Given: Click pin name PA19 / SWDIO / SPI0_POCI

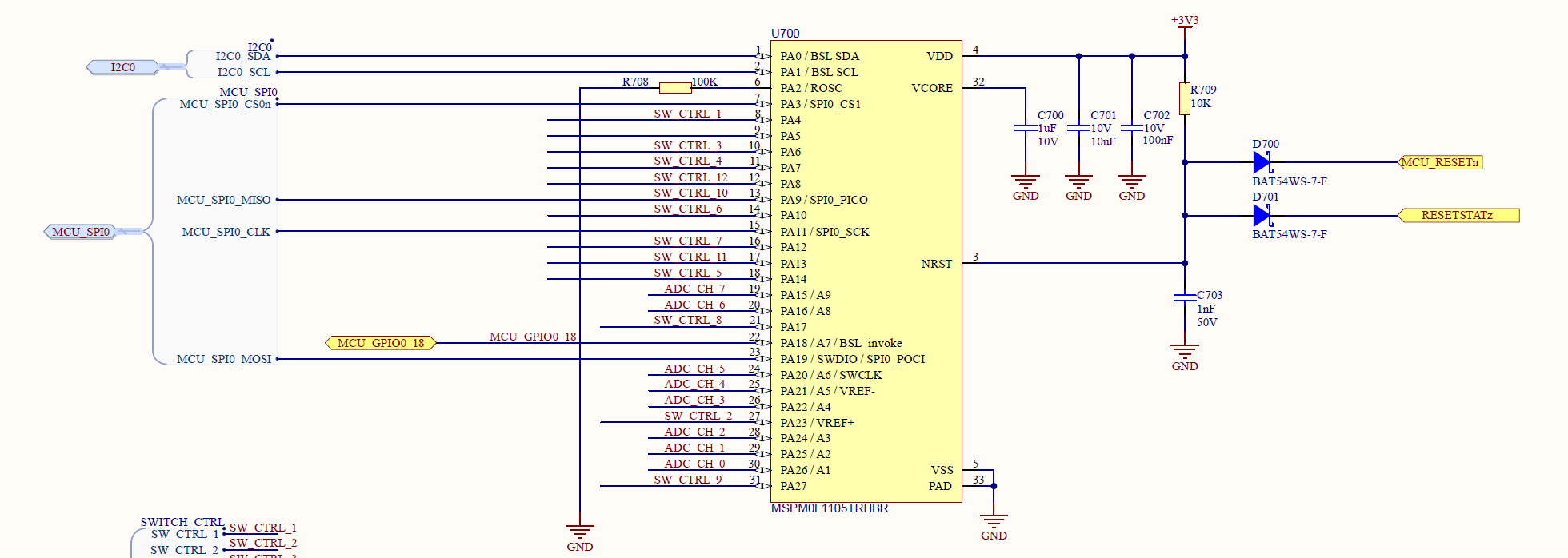Looking at the screenshot, I should [853, 359].
